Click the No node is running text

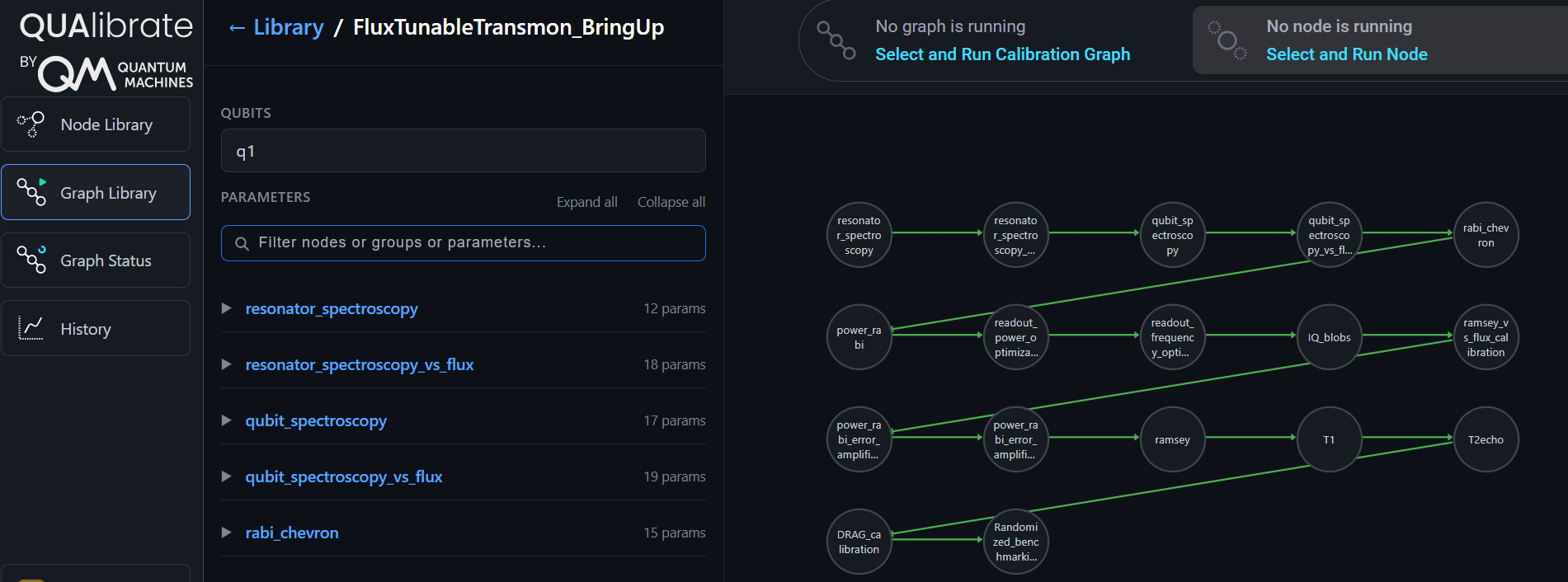pos(1339,26)
